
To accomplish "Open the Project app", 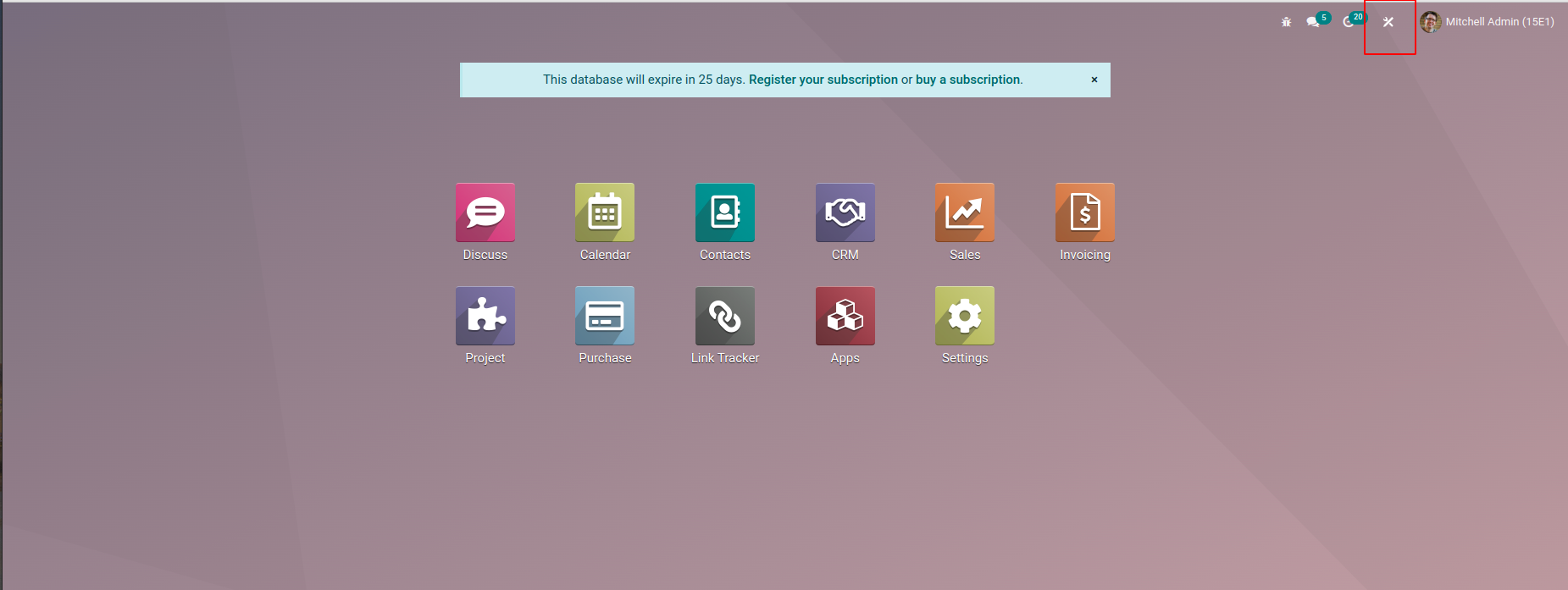I will (485, 316).
